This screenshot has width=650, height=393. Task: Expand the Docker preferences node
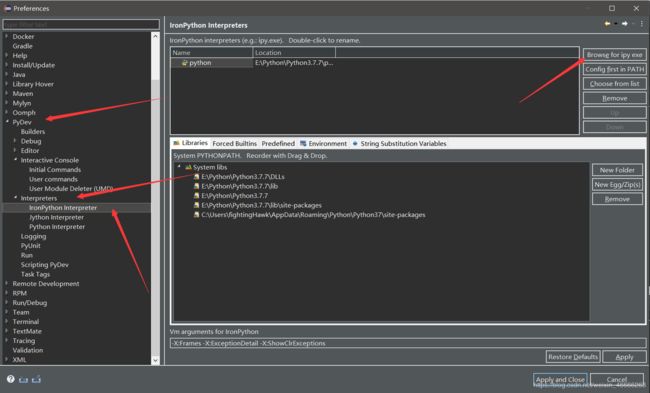[7, 36]
